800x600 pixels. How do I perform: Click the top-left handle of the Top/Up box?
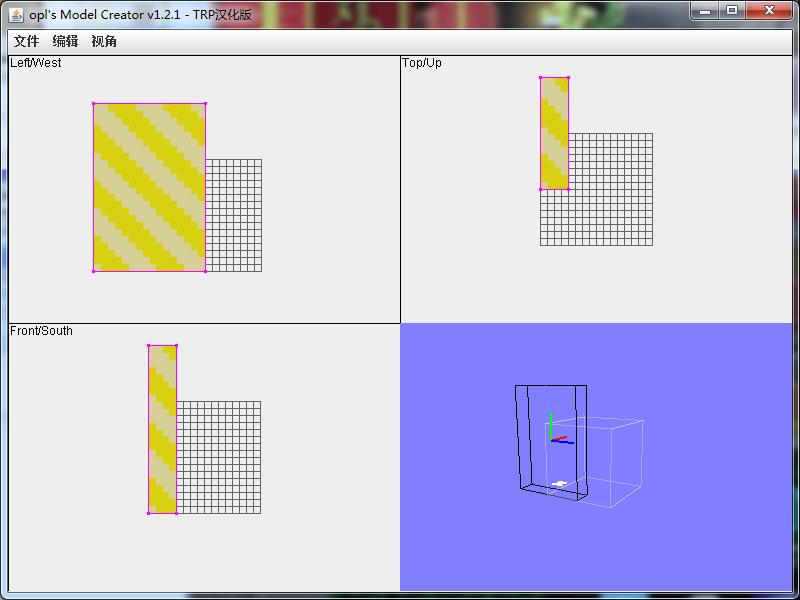point(541,77)
